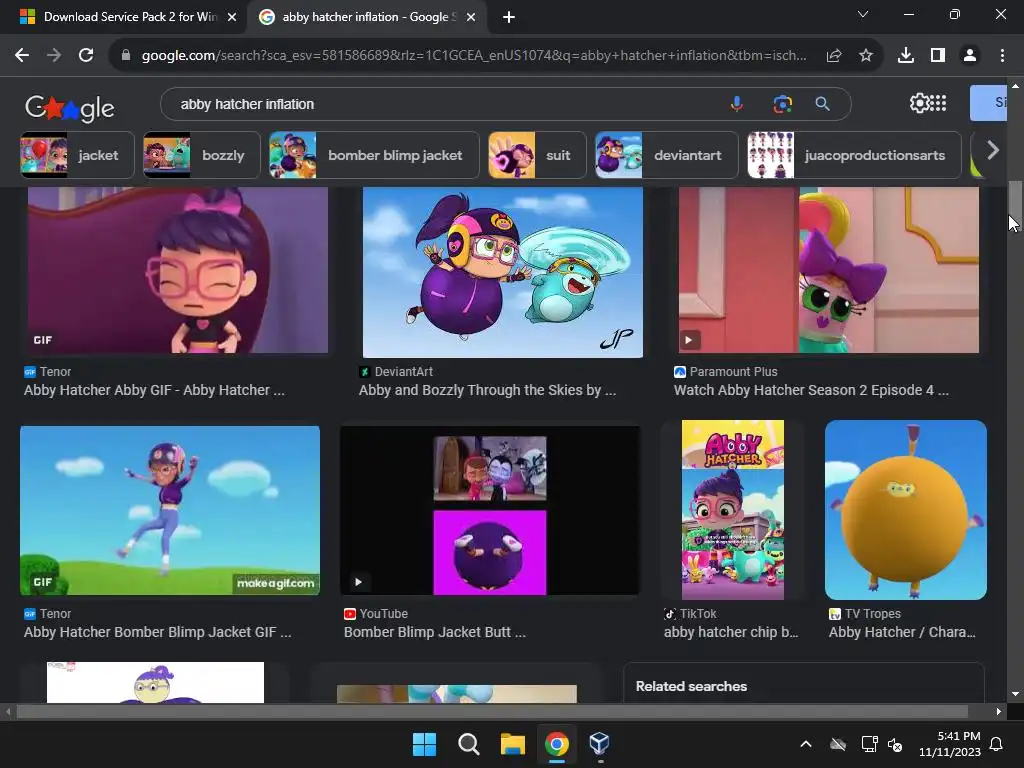The height and width of the screenshot is (768, 1024).
Task: Click the browser forward arrow
Action: click(54, 56)
